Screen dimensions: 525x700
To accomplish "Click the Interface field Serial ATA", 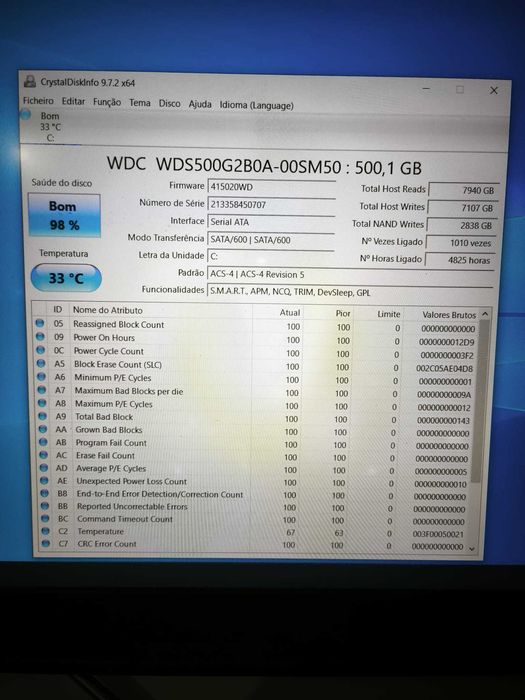I will [x=271, y=222].
